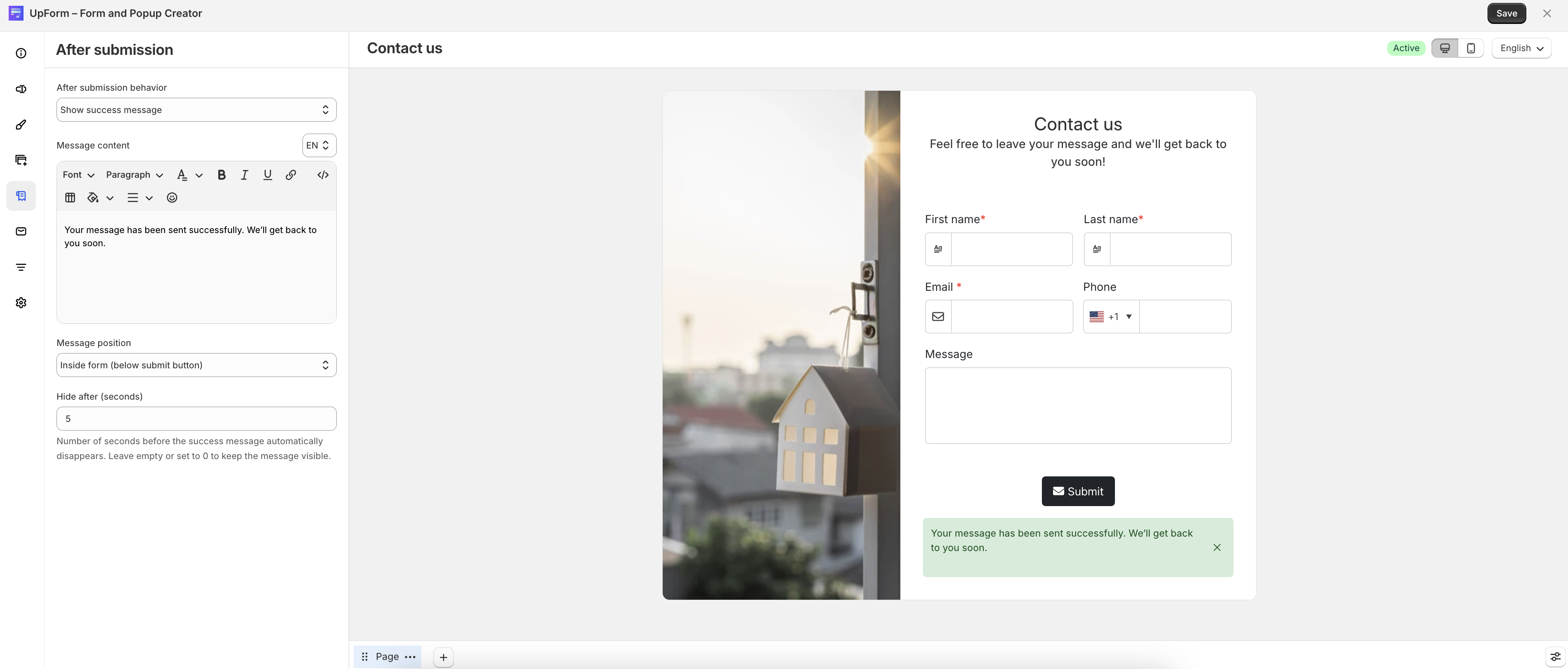Switch preview to desktop view
The width and height of the screenshot is (1568, 669).
[x=1445, y=48]
